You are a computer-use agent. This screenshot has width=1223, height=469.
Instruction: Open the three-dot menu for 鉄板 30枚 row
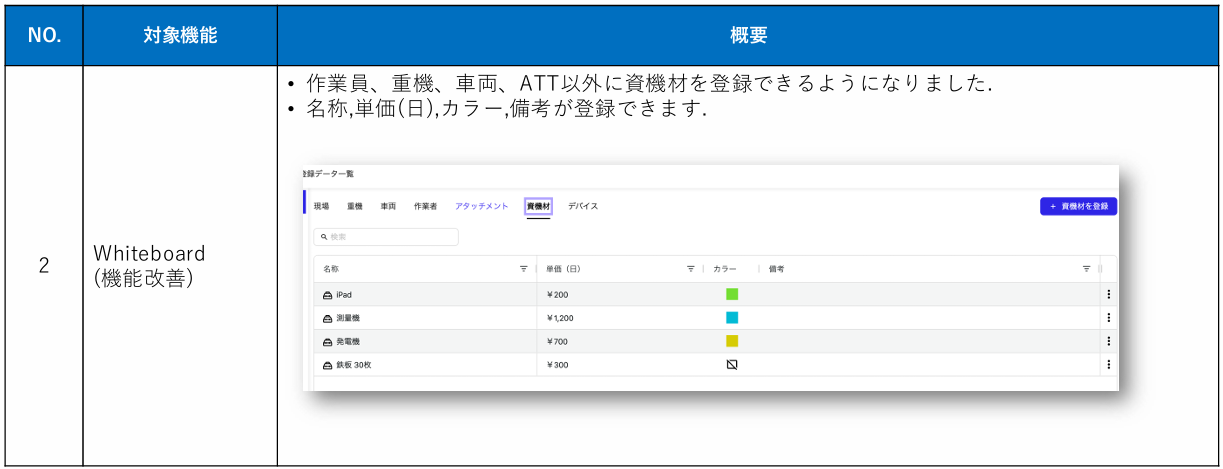click(x=1108, y=365)
